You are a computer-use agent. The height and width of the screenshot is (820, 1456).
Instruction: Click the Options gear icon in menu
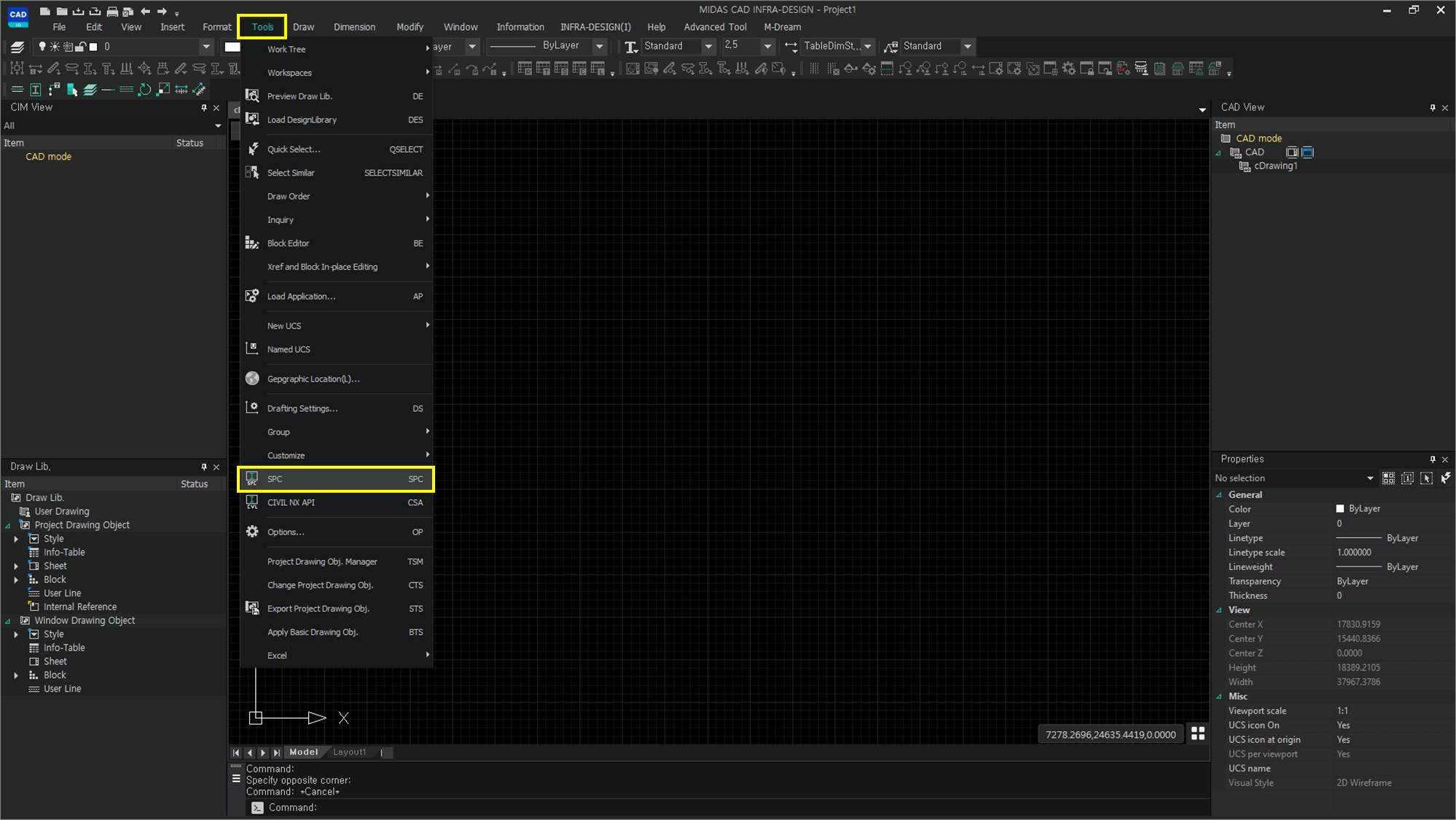tap(252, 531)
